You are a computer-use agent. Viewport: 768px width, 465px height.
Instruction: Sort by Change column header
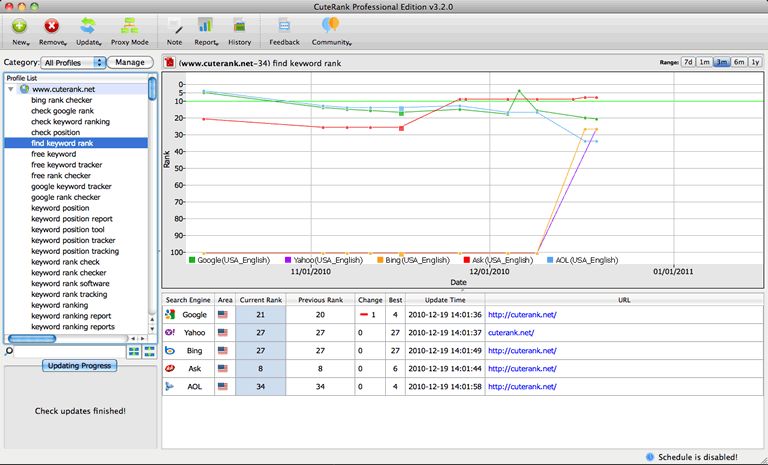pos(370,300)
